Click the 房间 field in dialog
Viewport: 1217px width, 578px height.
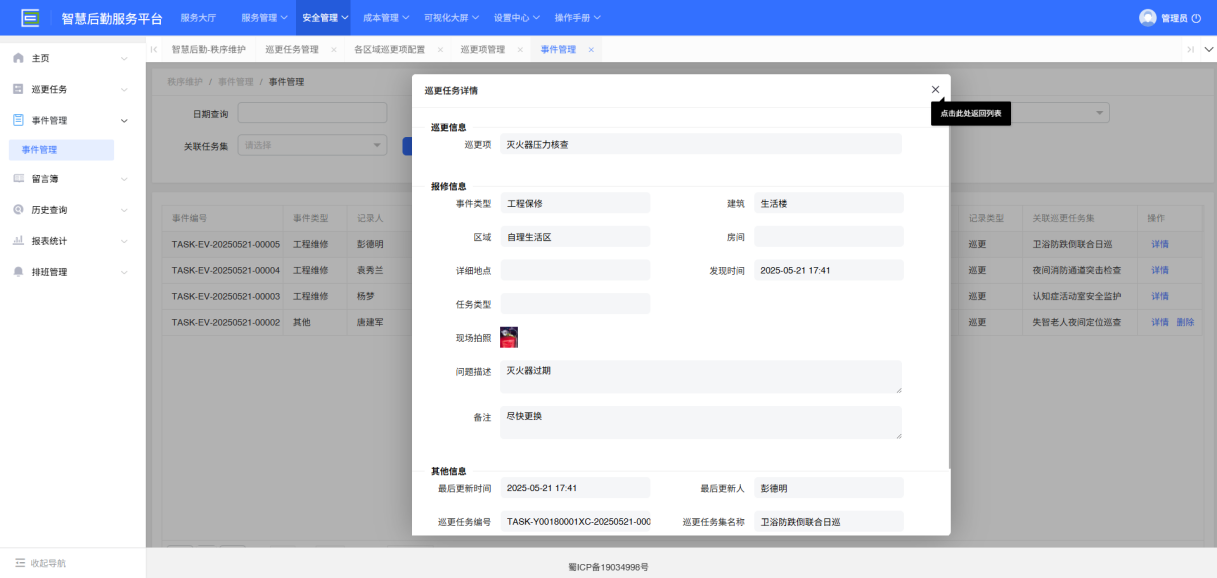tap(829, 236)
